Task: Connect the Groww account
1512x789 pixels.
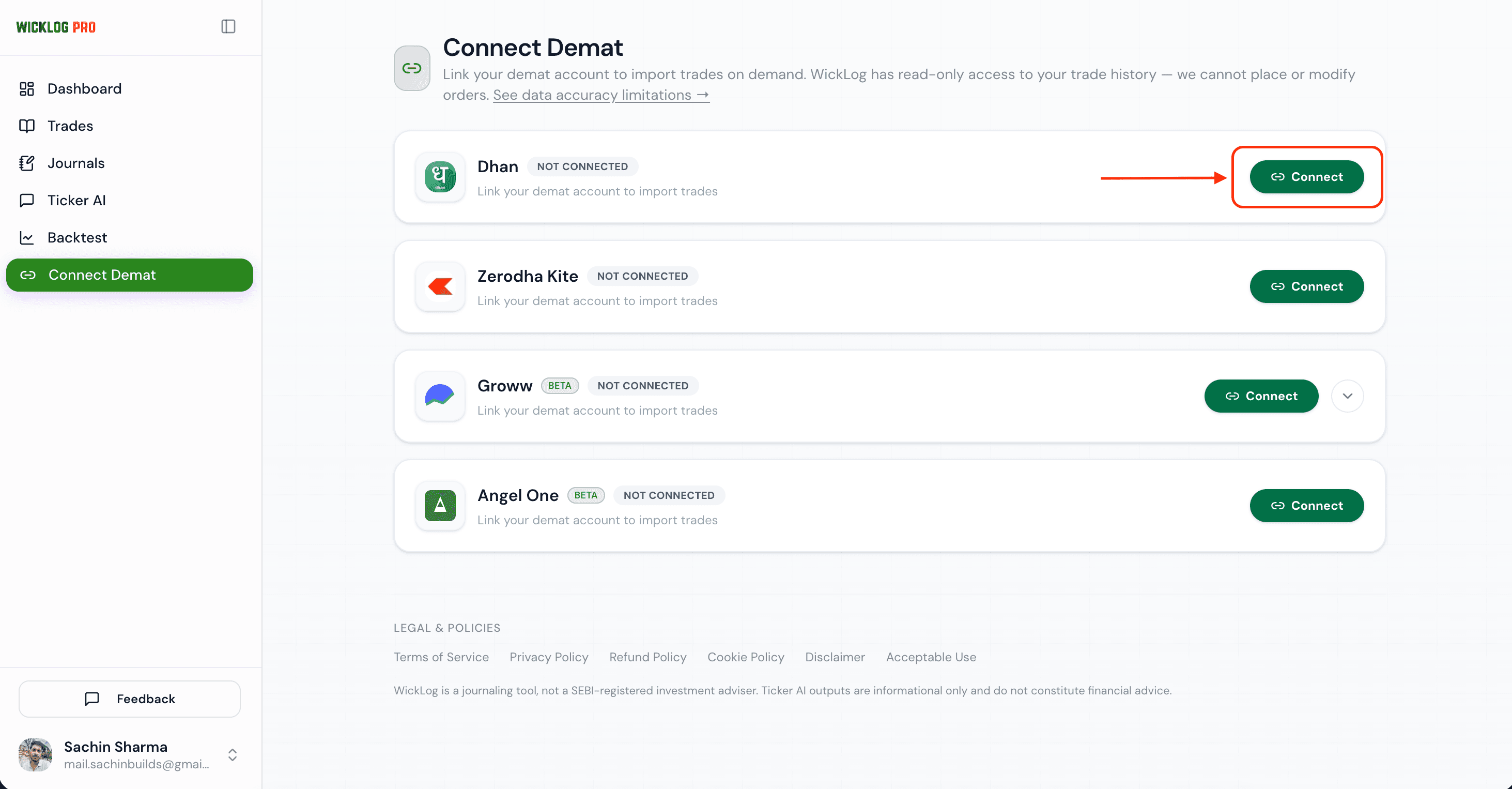Action: 1261,396
